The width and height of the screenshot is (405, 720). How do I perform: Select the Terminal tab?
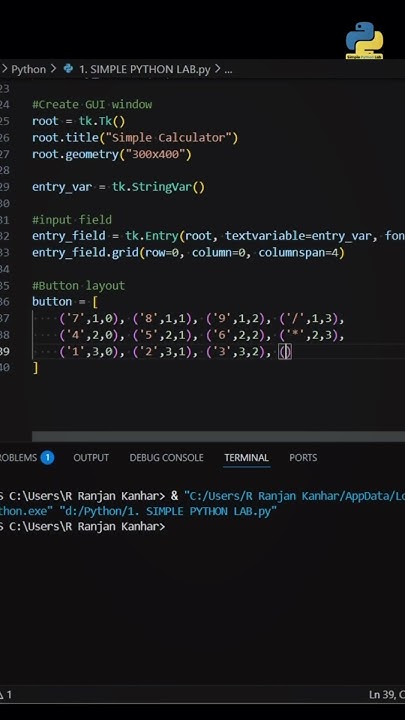(247, 458)
